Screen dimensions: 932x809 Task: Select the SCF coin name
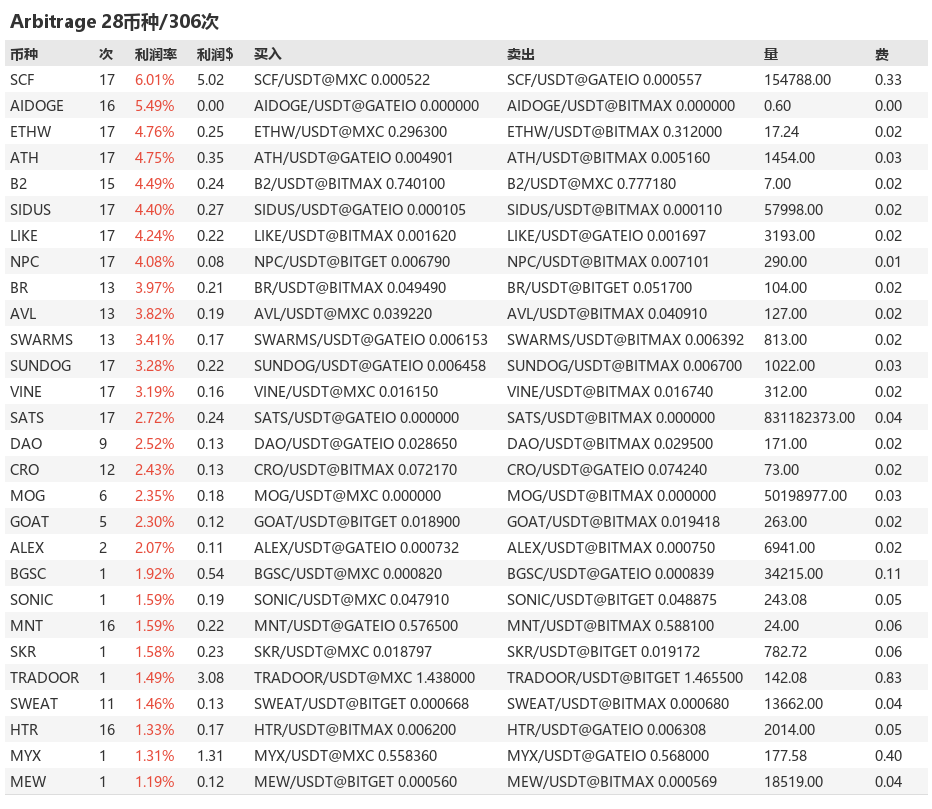[22, 80]
